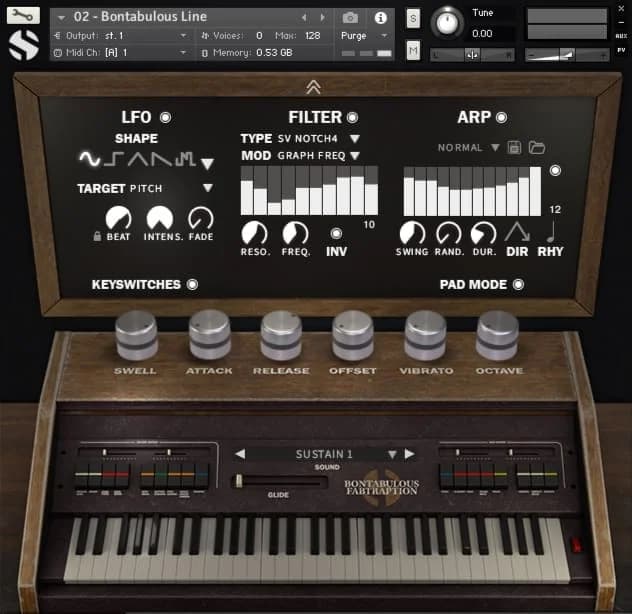
Task: Select next sound with right arrow beside SUSTAIN 1
Action: pos(409,454)
